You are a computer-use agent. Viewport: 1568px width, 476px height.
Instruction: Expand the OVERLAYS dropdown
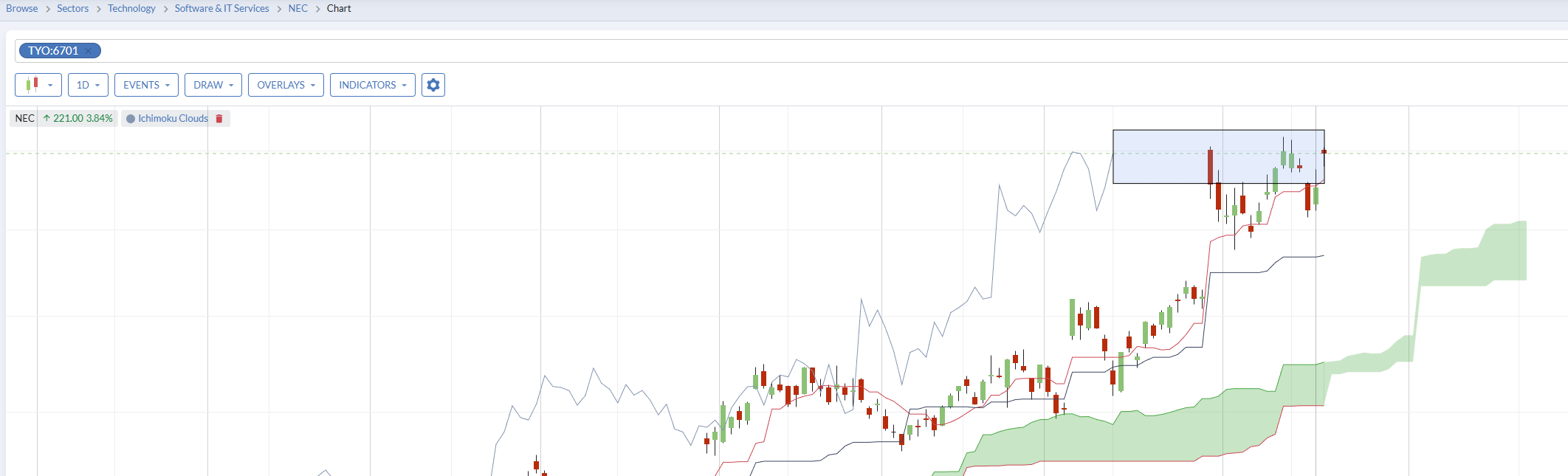coord(286,85)
